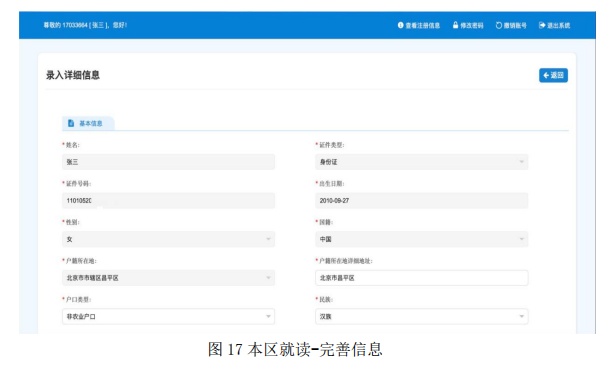Open the 证件类型 dropdown showing 身份证
This screenshot has height=370, width=614.
click(x=422, y=162)
